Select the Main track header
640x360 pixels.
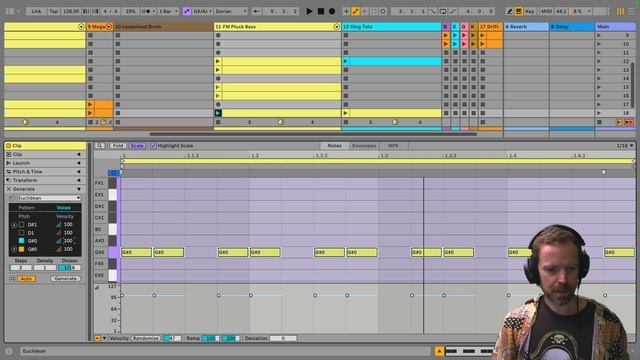616,27
